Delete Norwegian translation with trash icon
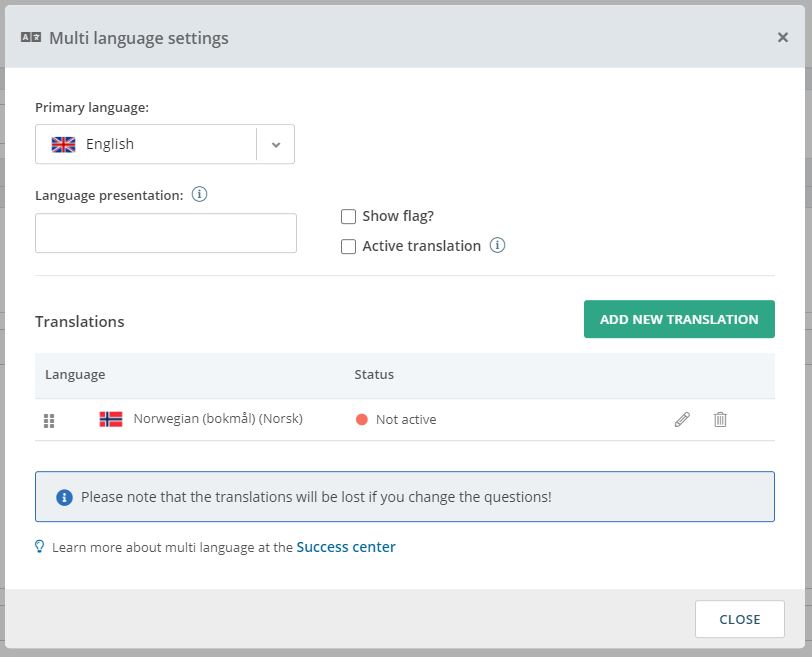Screen dimensions: 812x657 pos(720,419)
